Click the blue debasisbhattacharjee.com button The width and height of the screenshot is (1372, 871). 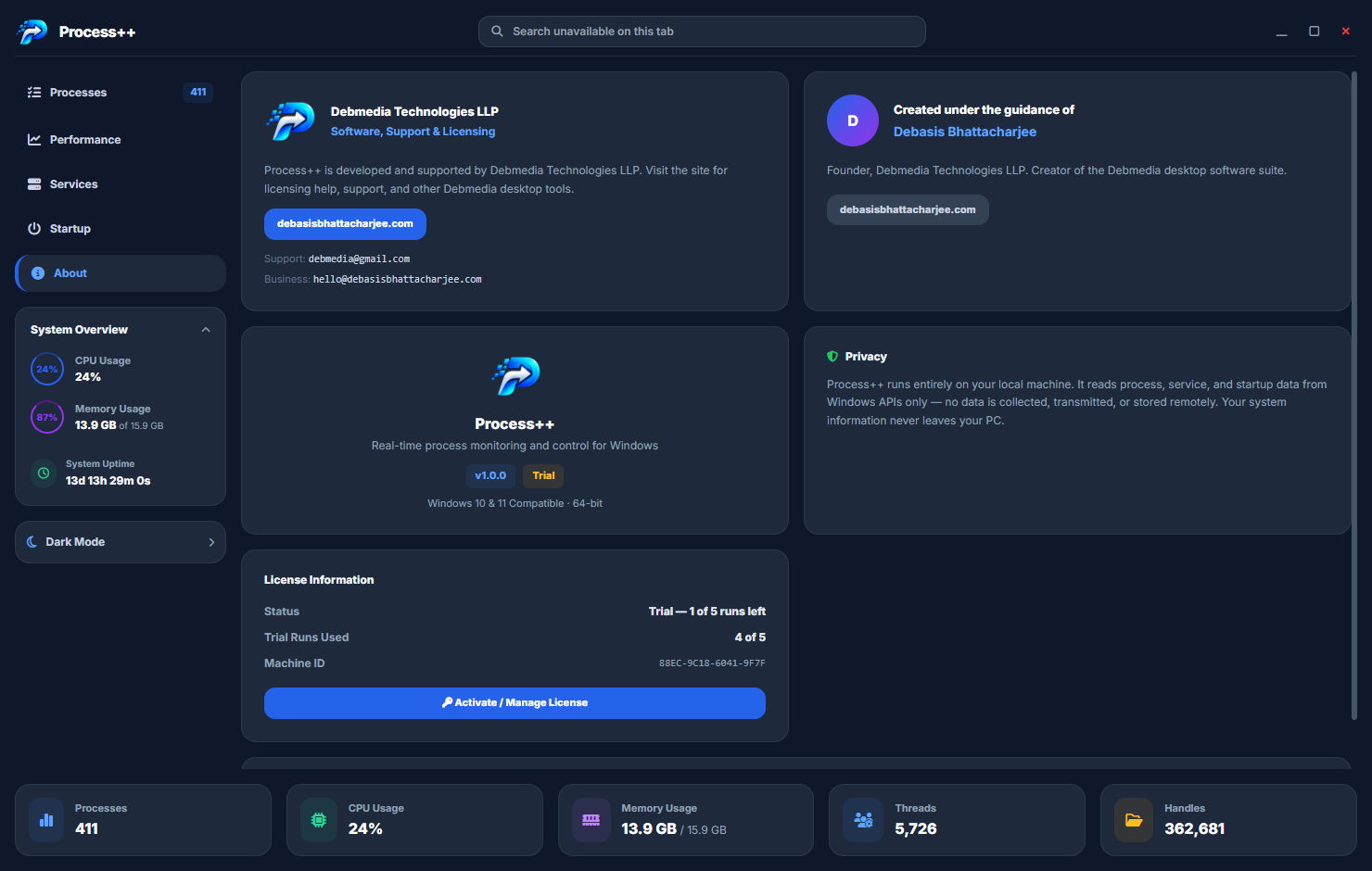[x=345, y=224]
